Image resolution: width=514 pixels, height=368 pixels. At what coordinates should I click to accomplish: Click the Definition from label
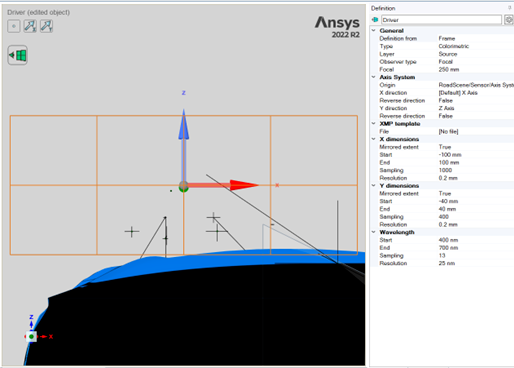[x=398, y=38]
